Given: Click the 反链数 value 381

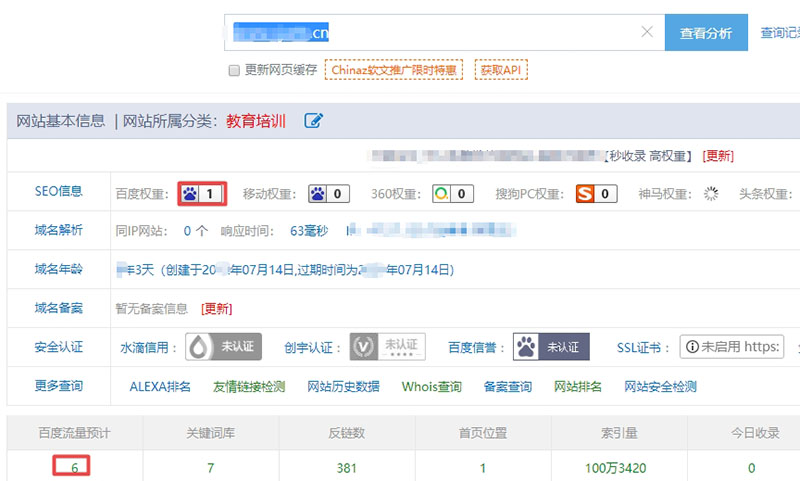Looking at the screenshot, I should click(346, 468).
